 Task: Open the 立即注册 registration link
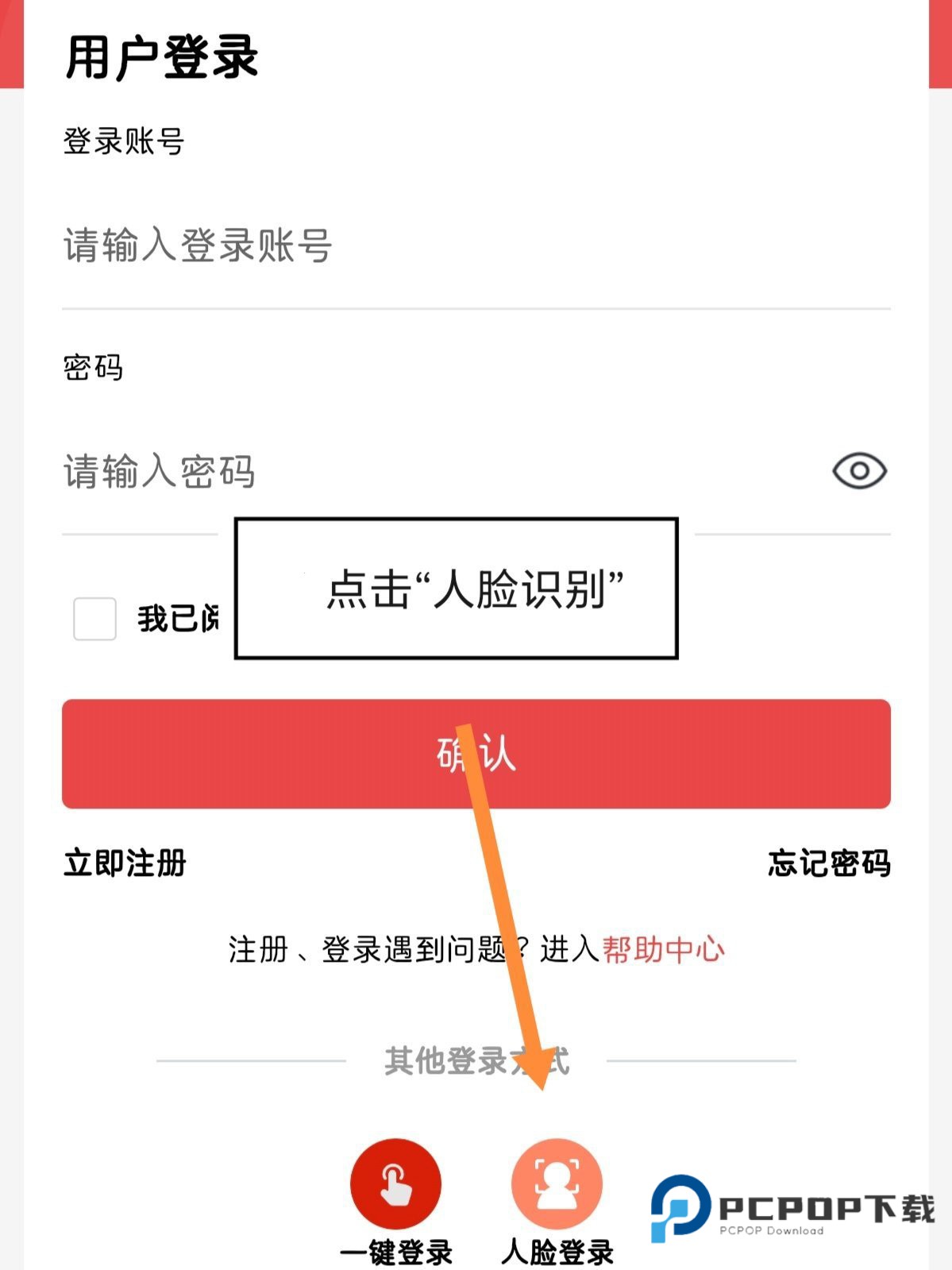click(x=125, y=863)
